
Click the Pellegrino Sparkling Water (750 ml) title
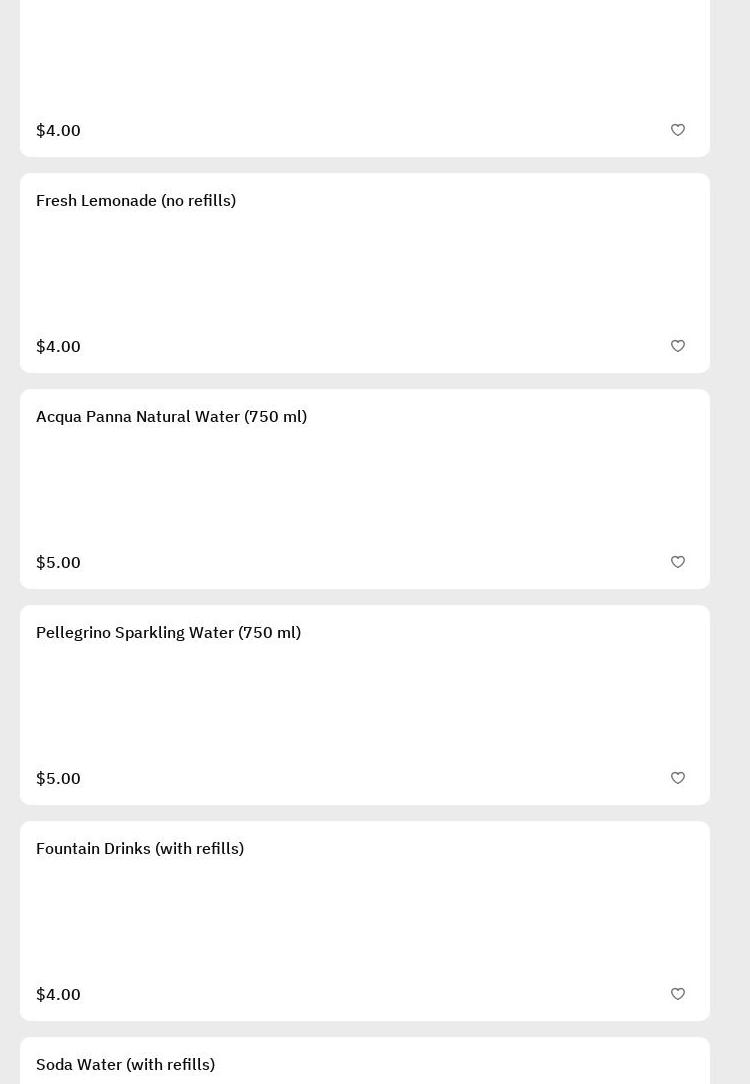coord(168,633)
